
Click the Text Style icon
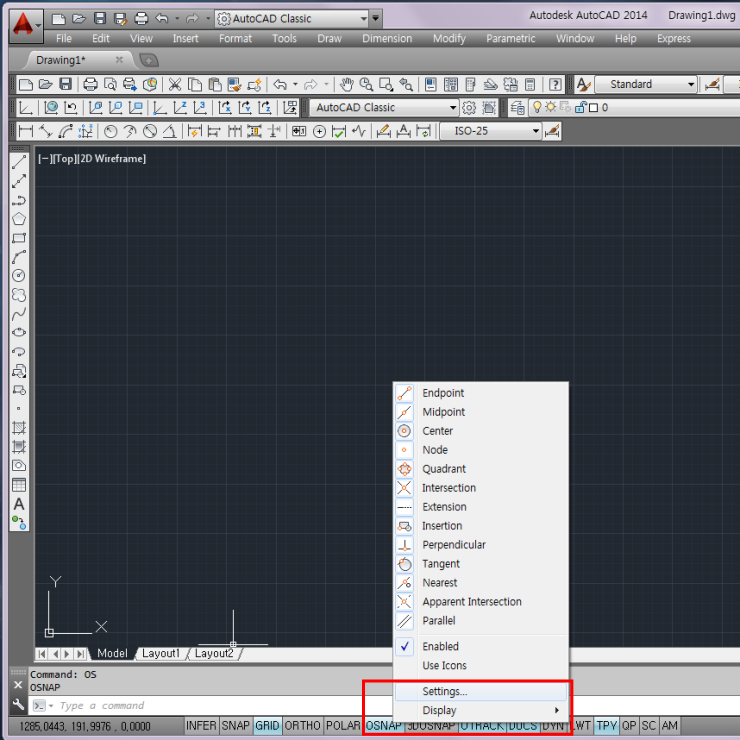(x=583, y=84)
